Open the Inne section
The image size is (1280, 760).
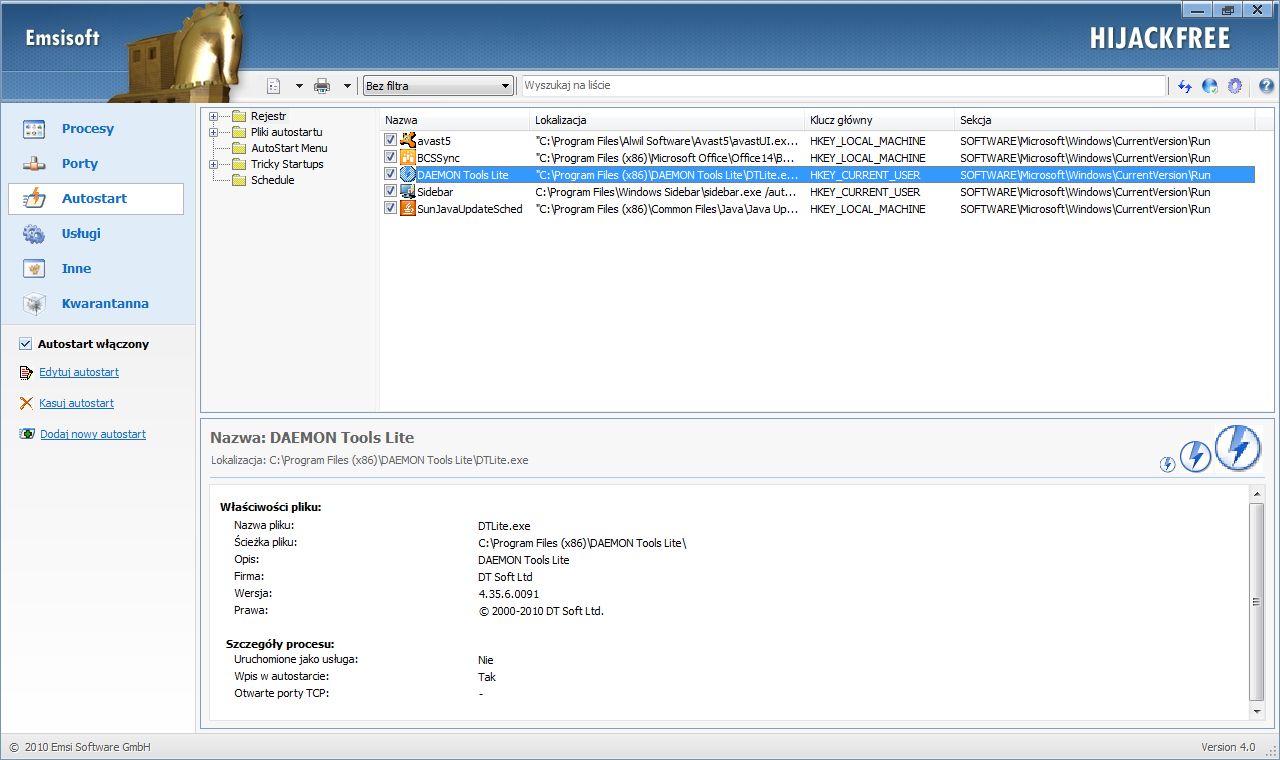96,269
